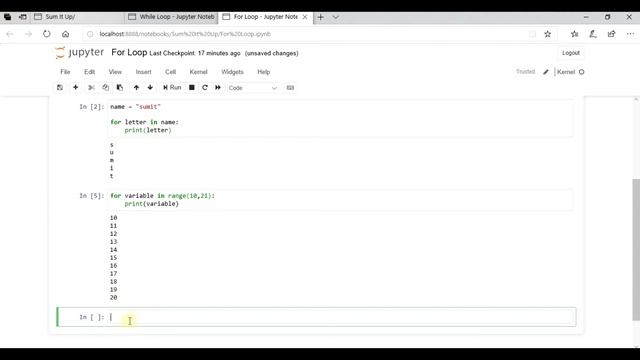Image resolution: width=640 pixels, height=360 pixels.
Task: Open the File menu
Action: point(65,72)
